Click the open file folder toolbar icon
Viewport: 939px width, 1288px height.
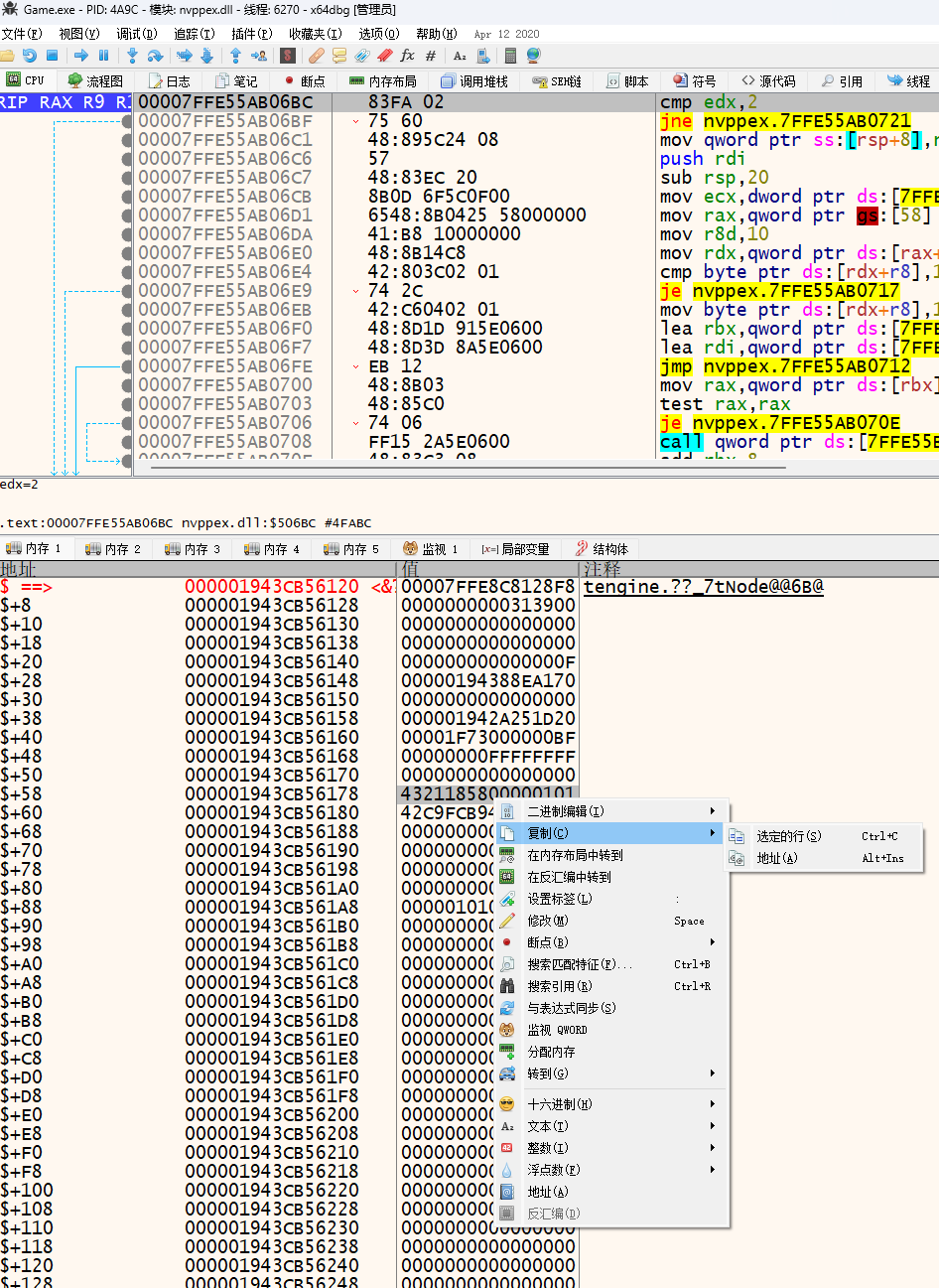tap(8, 56)
